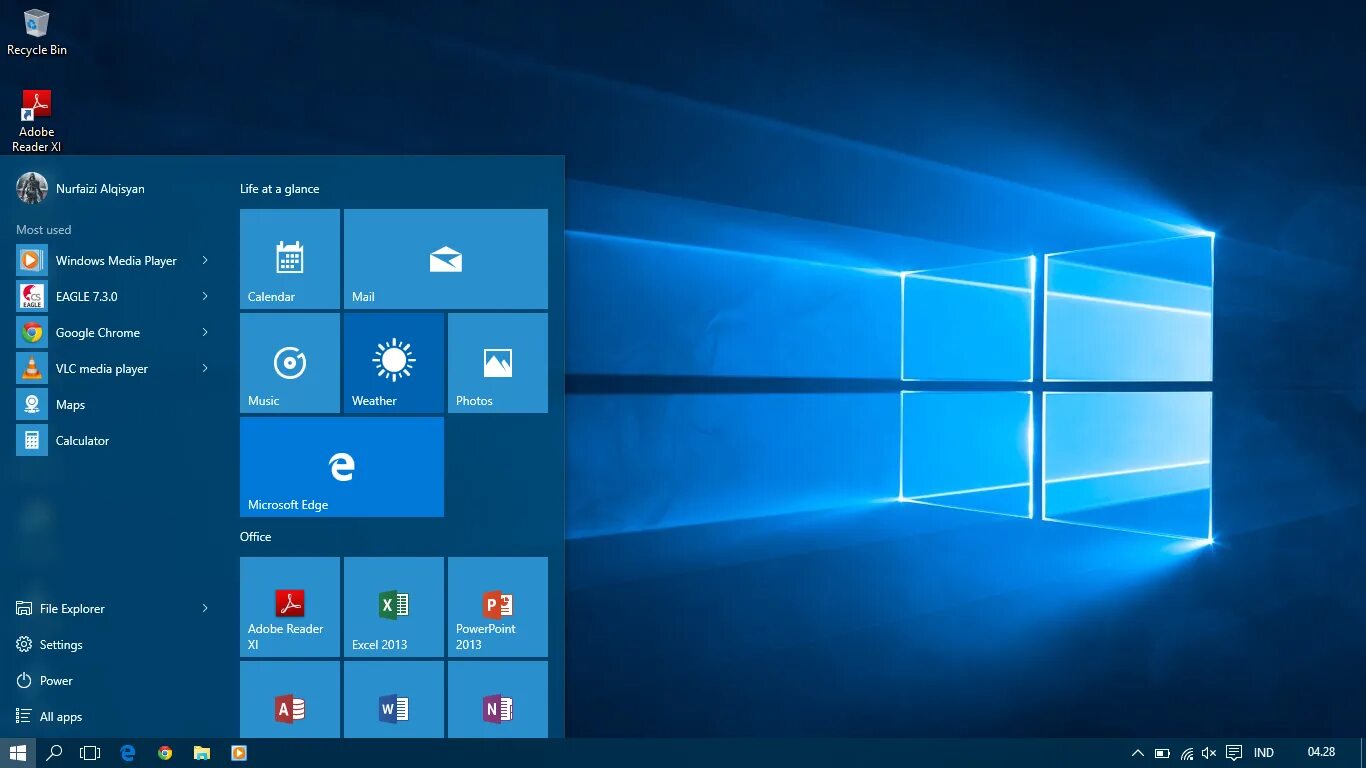Click the Most used label
The image size is (1366, 768).
point(44,229)
